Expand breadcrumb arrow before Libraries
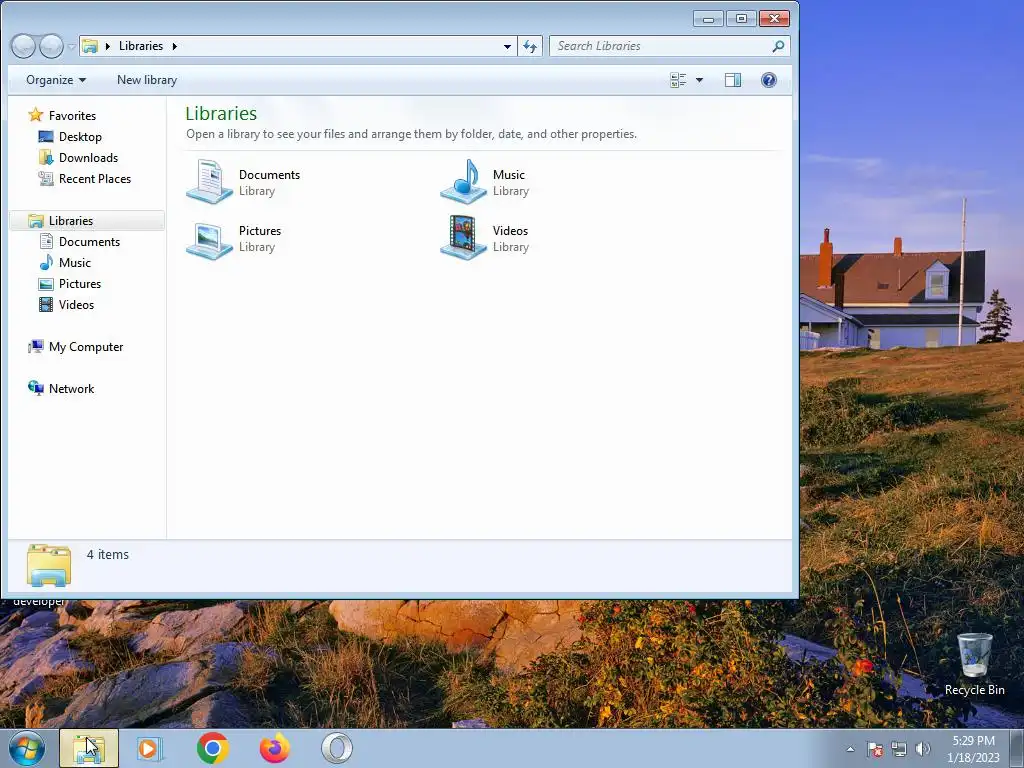The width and height of the screenshot is (1024, 768). [x=108, y=46]
